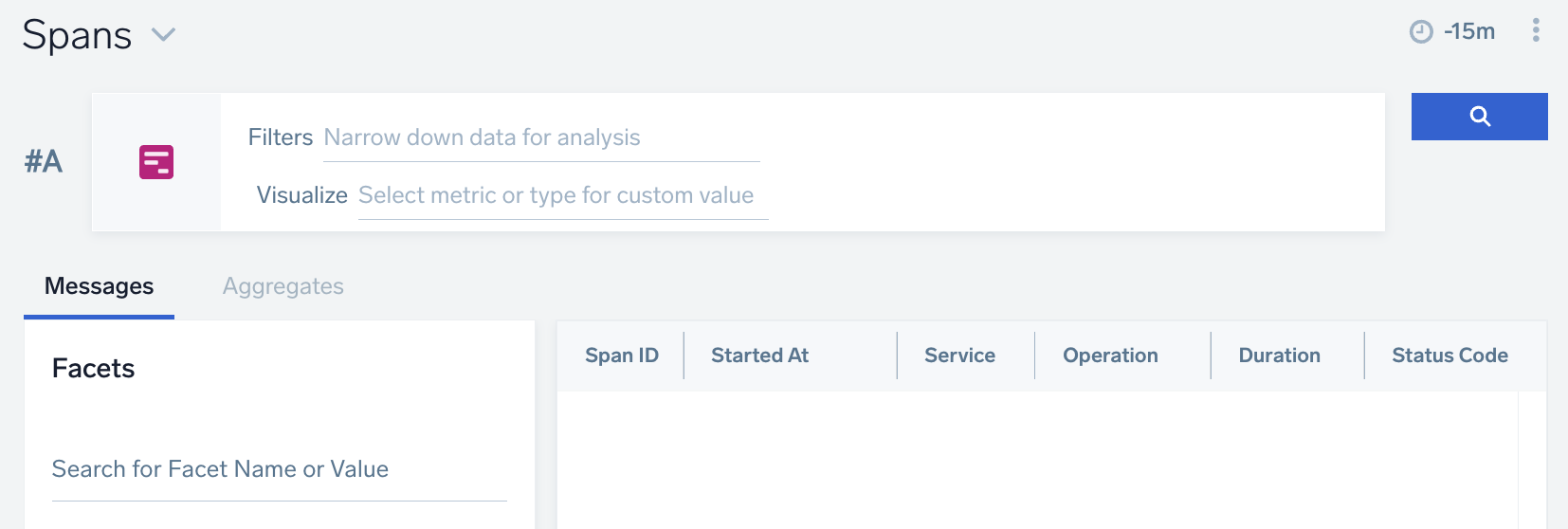Screen dimensions: 1568x529
Task: Open the -15m time range selector
Action: click(x=1468, y=32)
